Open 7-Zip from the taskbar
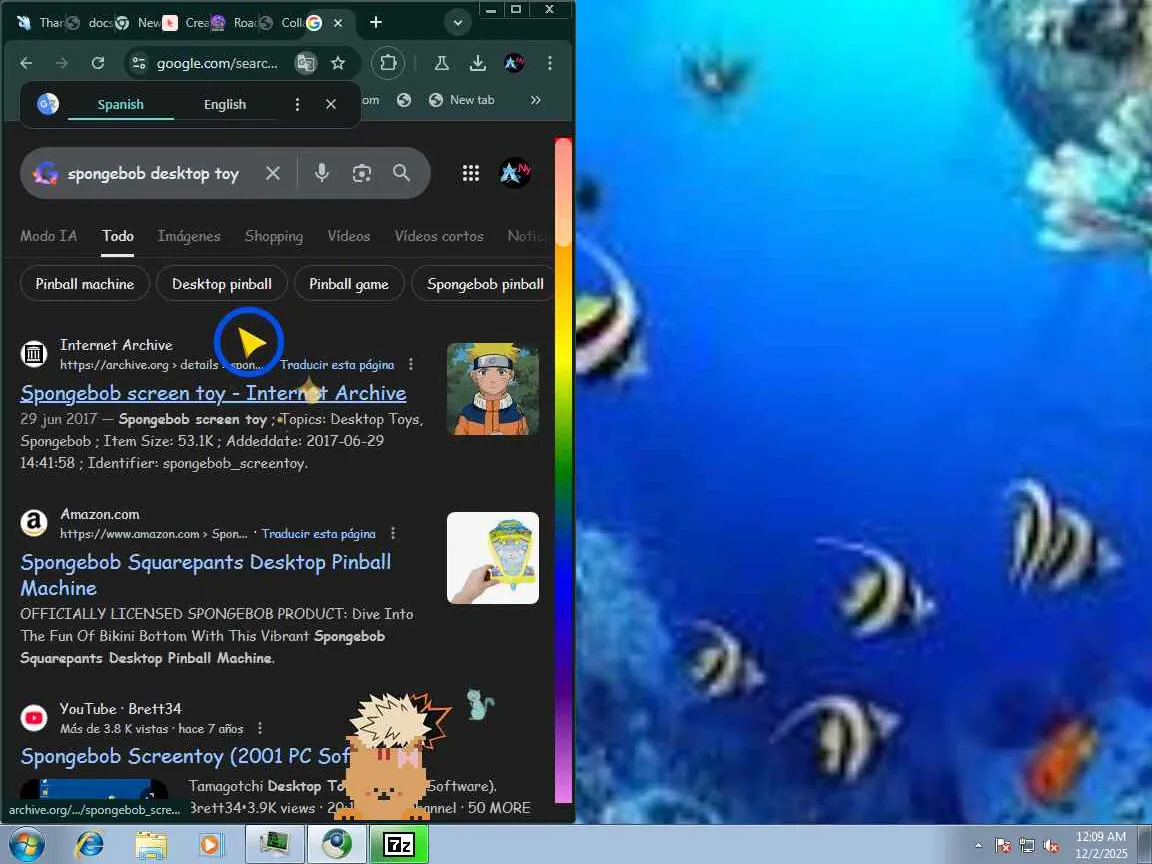 click(x=399, y=845)
